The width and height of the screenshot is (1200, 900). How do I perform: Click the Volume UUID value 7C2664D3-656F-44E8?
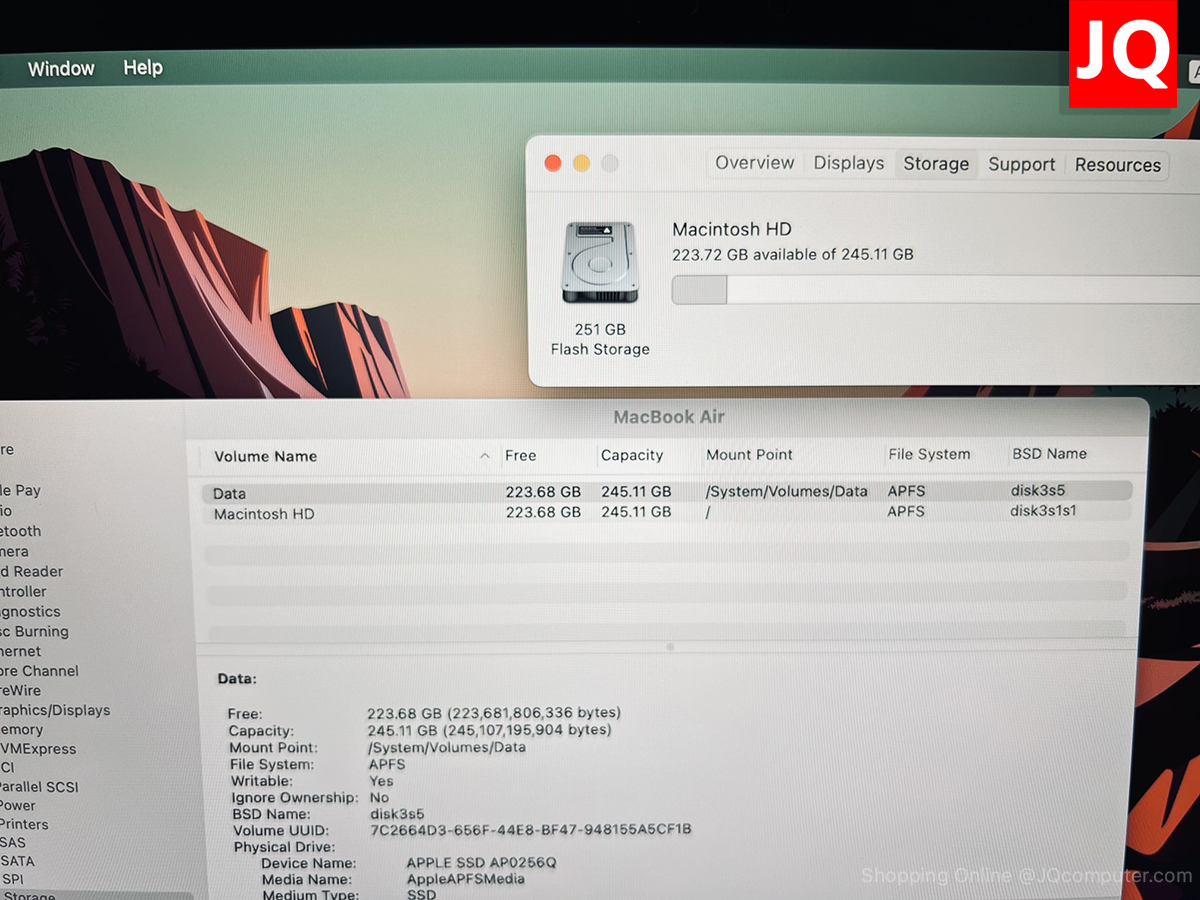[531, 830]
